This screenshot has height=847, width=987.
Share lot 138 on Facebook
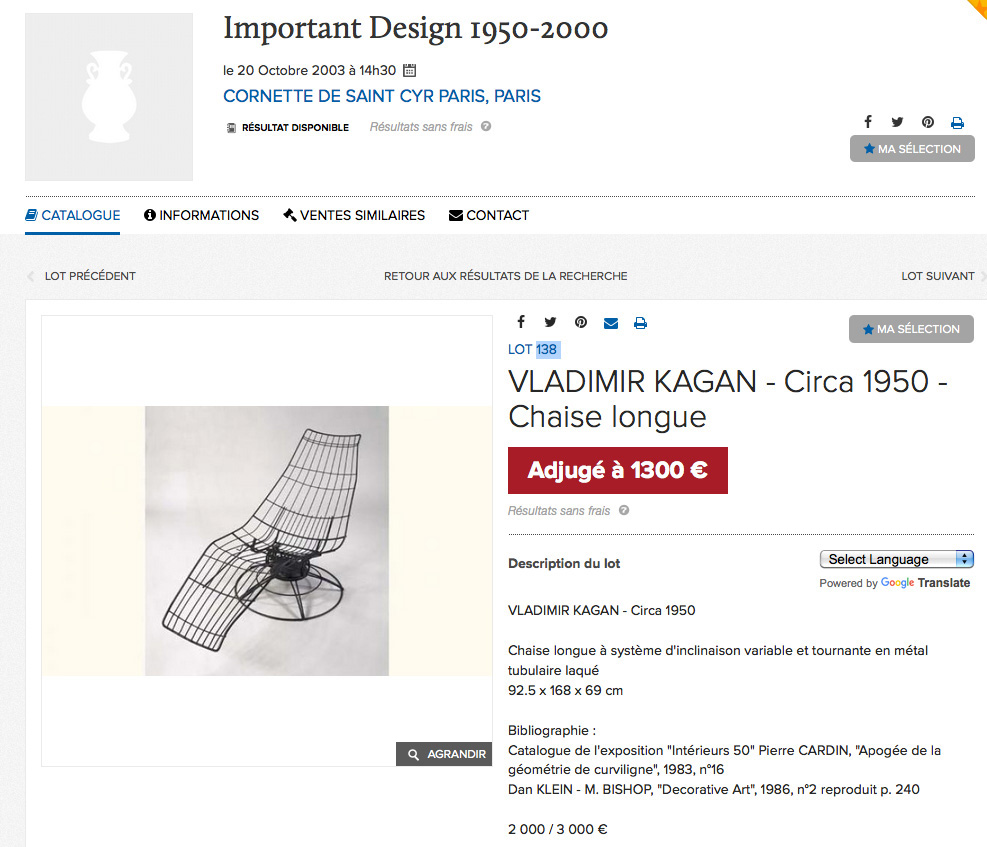coord(521,322)
